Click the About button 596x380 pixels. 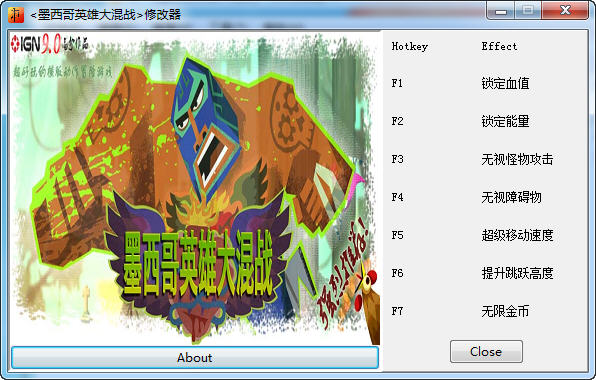195,357
